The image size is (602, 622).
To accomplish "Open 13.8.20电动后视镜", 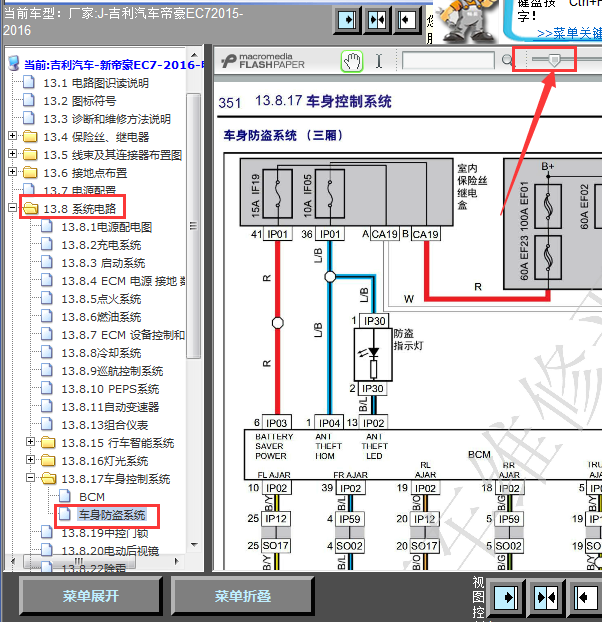I will [110, 551].
